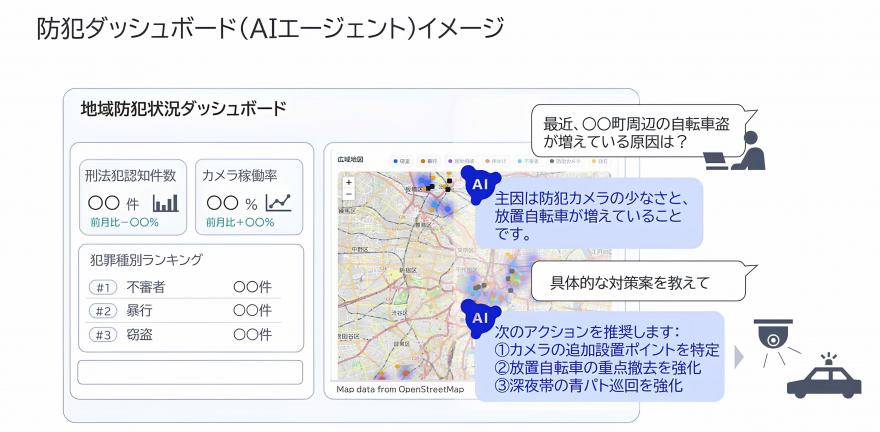Click the 広域地図 map title
The image size is (880, 432).
point(350,160)
